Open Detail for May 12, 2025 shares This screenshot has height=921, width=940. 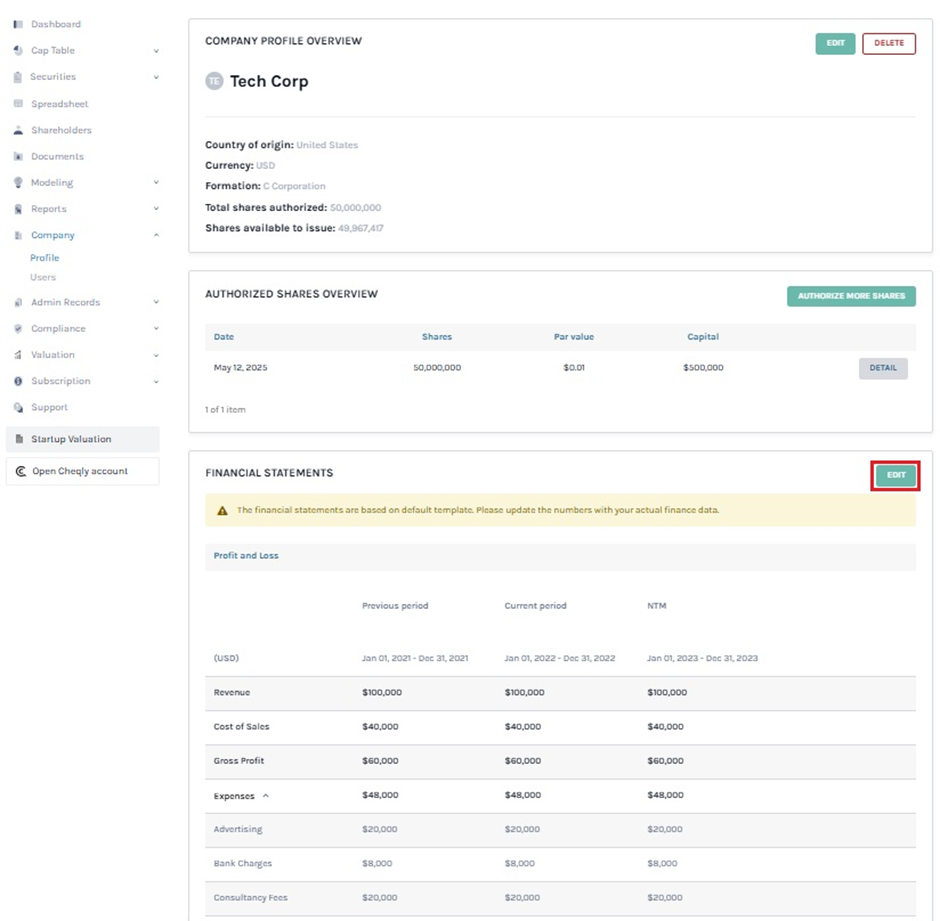tap(882, 368)
